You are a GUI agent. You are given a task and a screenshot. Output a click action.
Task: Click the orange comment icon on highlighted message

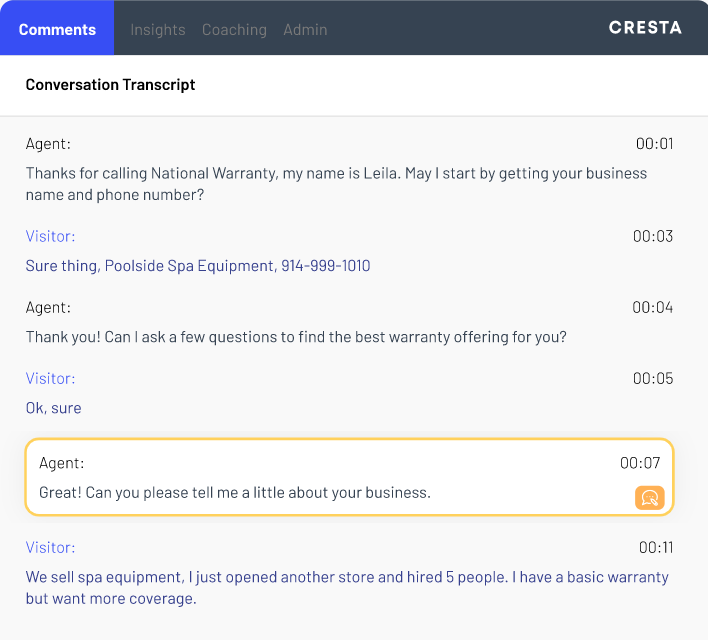649,497
